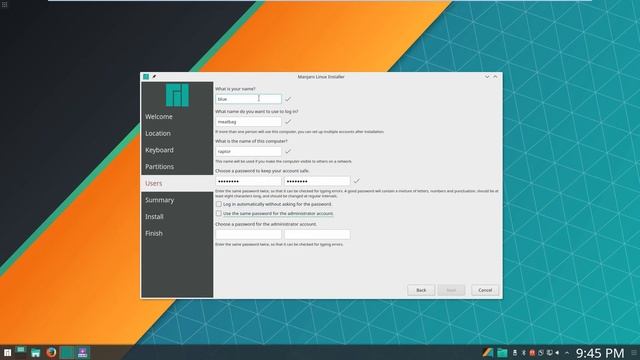Select the teal installer task in taskbar
This screenshot has height=360, width=640.
click(67, 352)
